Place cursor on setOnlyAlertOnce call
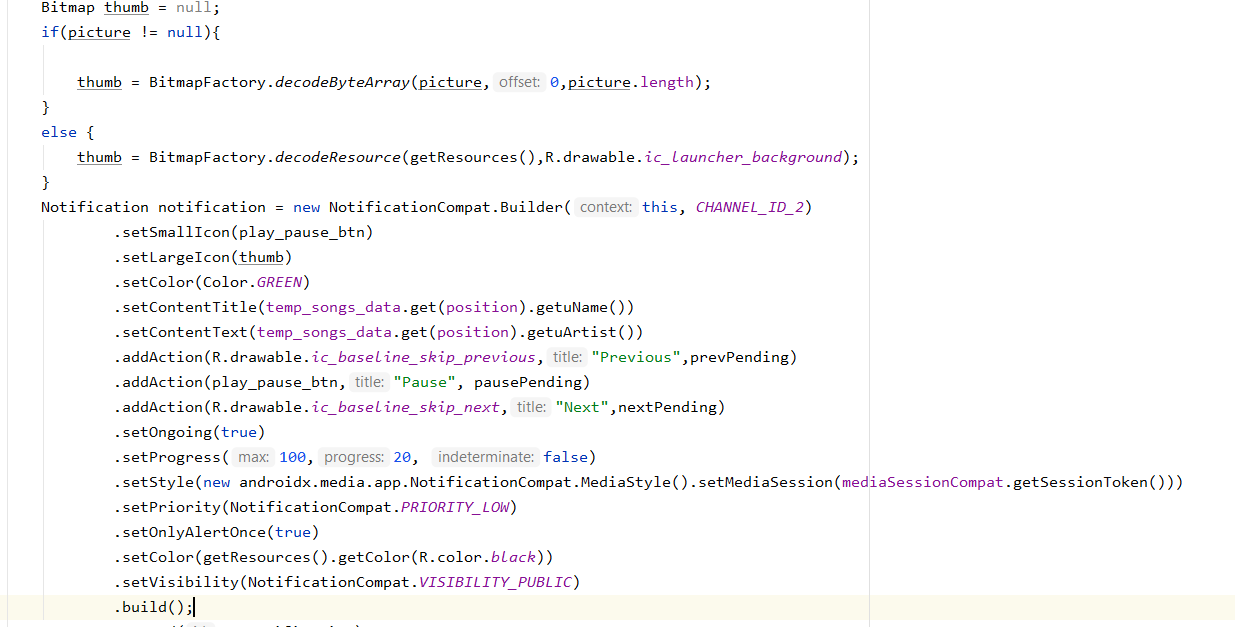Viewport: 1235px width, 627px height. [194, 532]
